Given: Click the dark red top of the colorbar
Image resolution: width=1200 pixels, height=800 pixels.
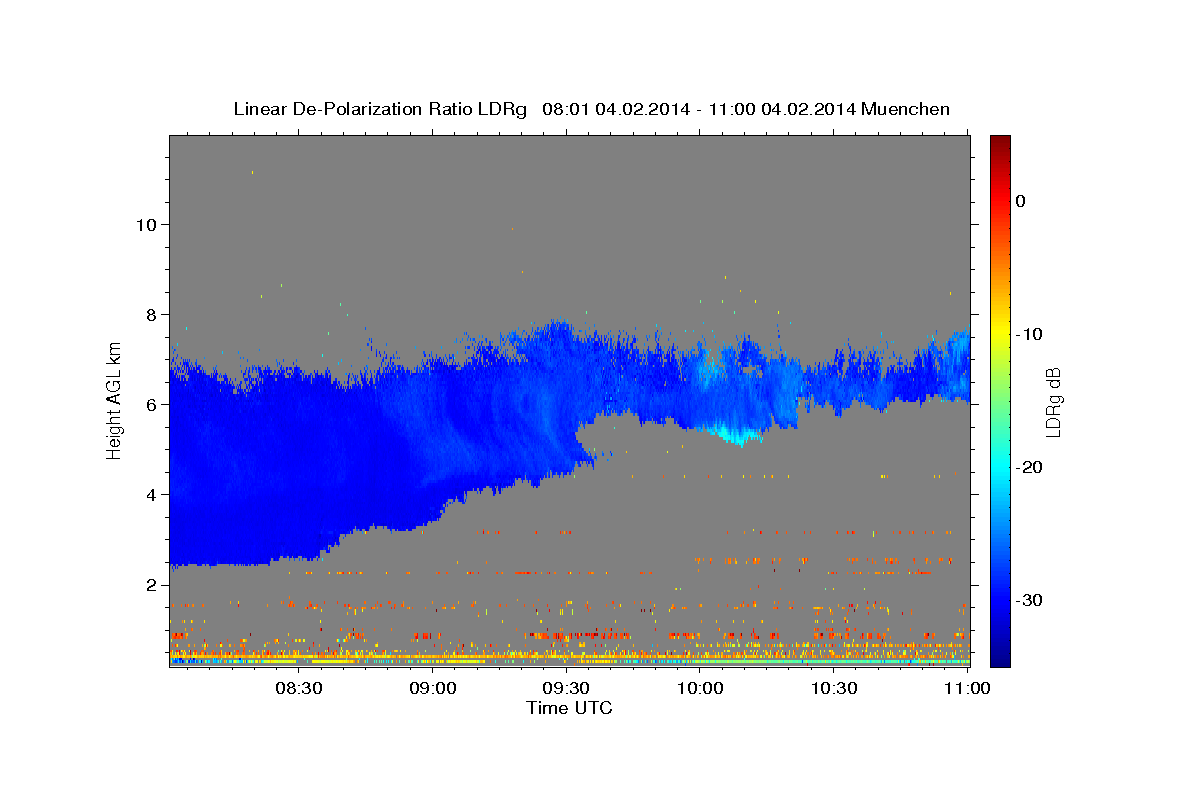Looking at the screenshot, I should point(1000,142).
